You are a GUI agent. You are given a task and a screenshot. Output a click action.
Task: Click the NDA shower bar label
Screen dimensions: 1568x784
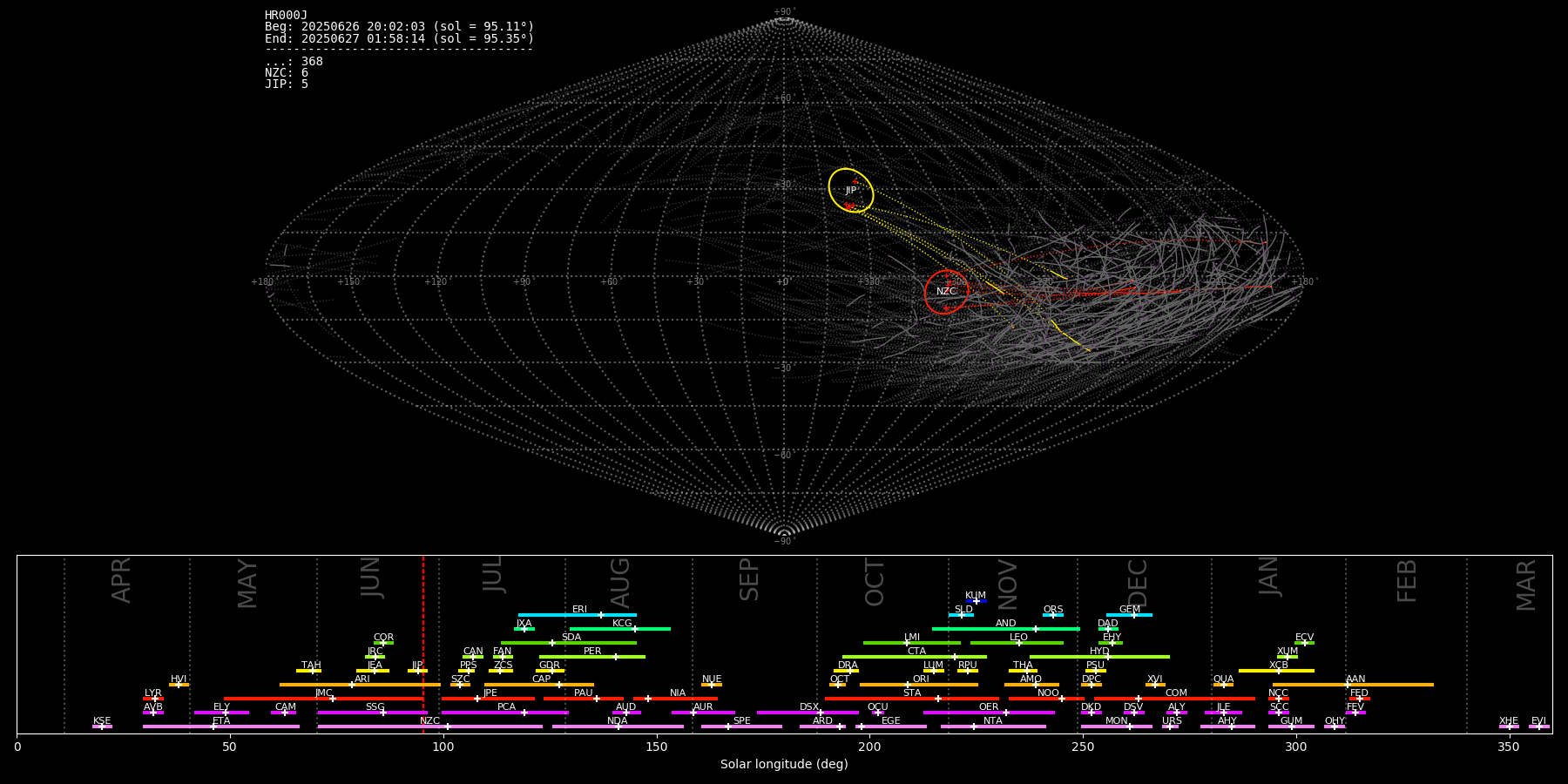(618, 721)
